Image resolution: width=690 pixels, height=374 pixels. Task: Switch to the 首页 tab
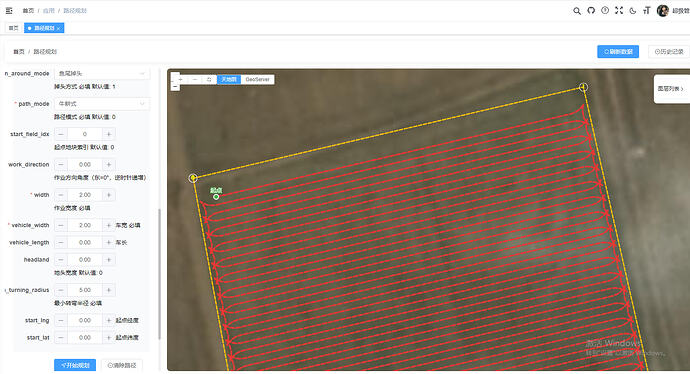pos(14,28)
